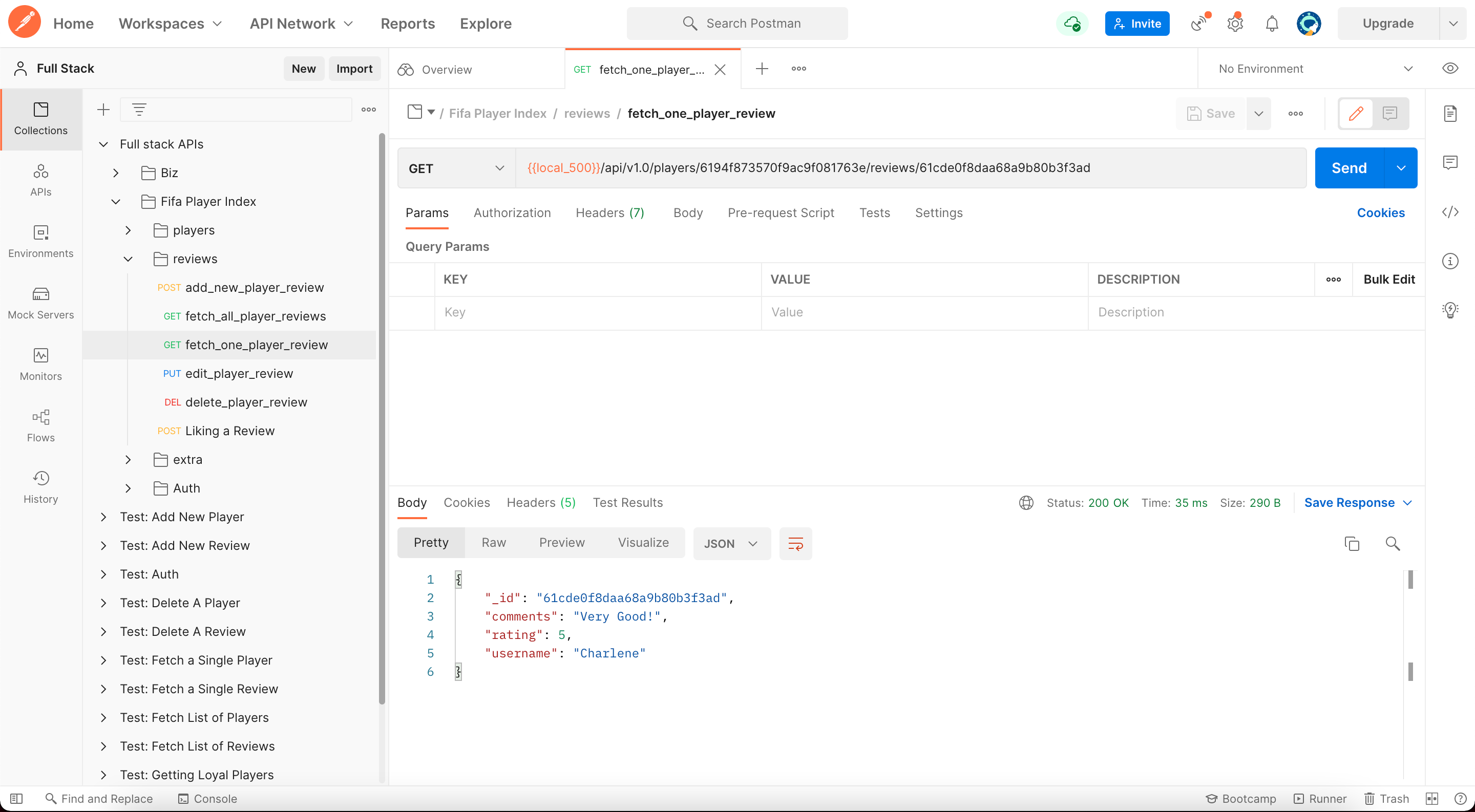Click Bulk Edit for query params
The width and height of the screenshot is (1475, 812).
(1388, 279)
